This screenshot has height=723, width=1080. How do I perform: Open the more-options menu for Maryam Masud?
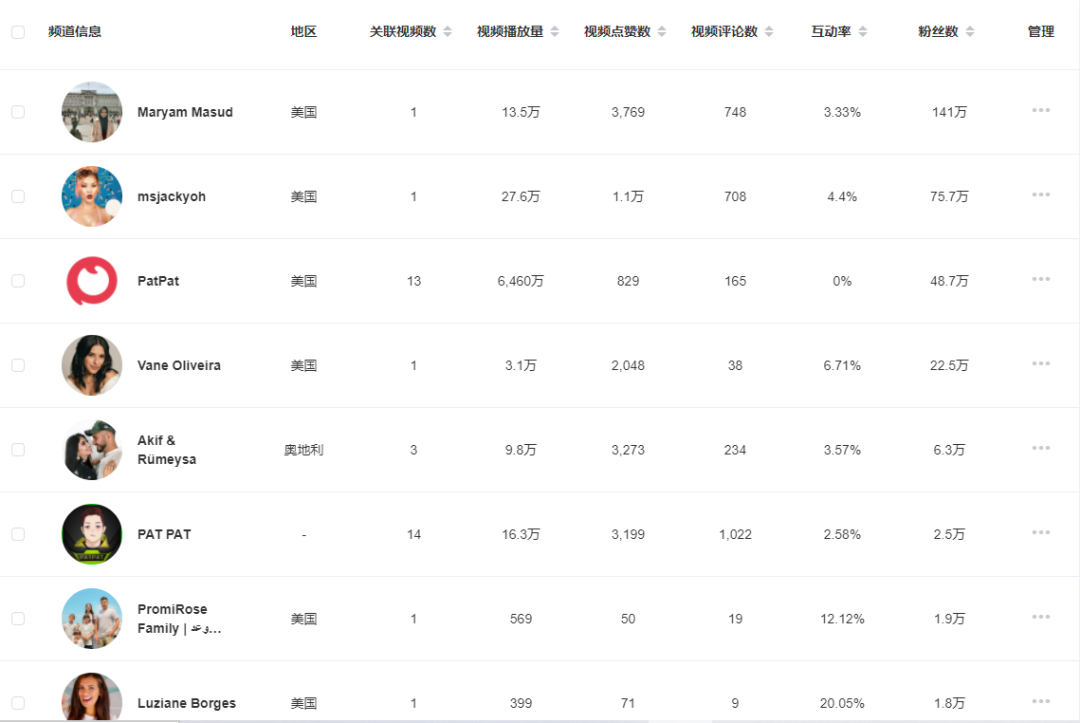(1041, 110)
